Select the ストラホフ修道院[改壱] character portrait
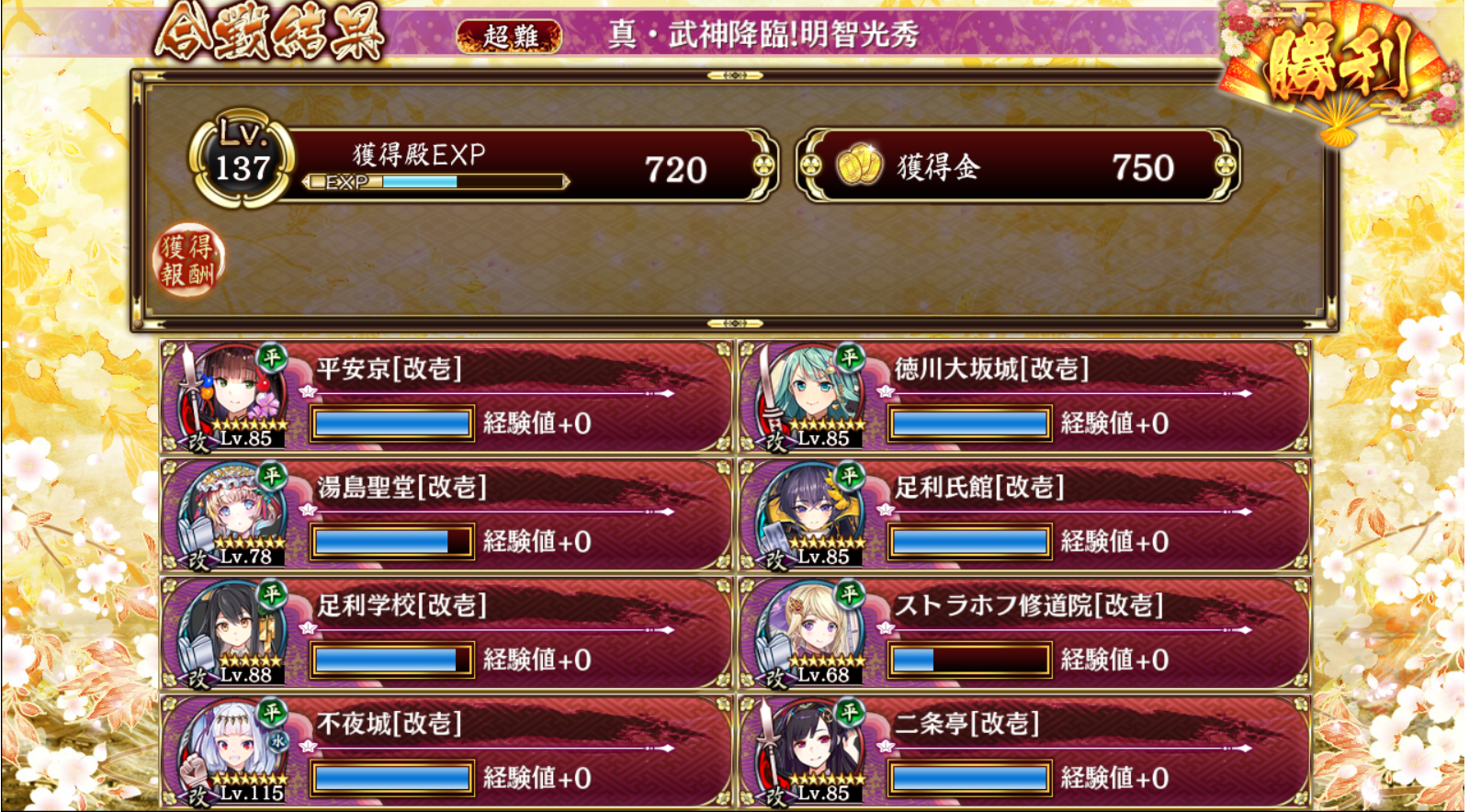The width and height of the screenshot is (1469, 812). [811, 633]
